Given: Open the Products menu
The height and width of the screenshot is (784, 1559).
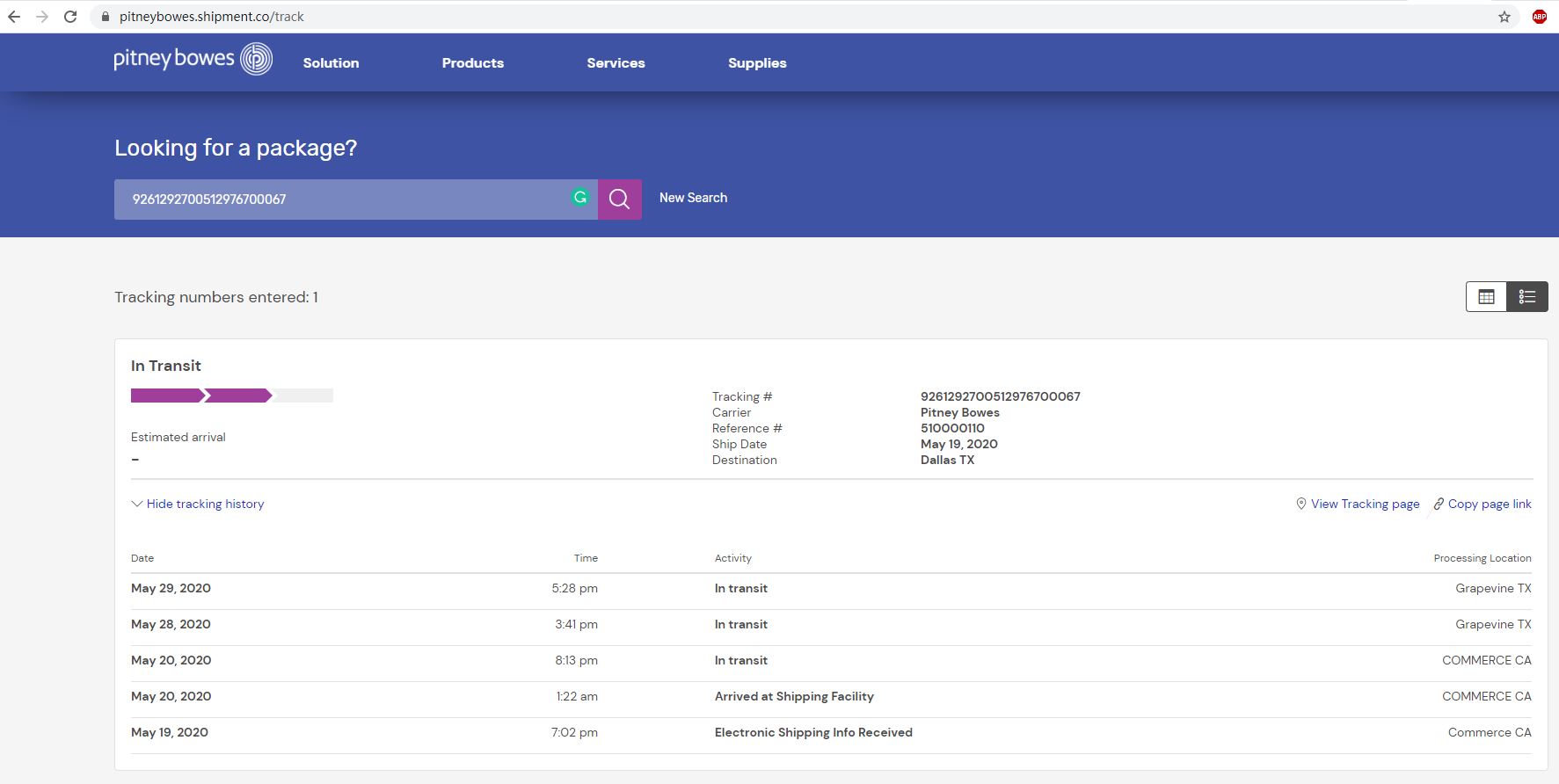Looking at the screenshot, I should coord(472,63).
